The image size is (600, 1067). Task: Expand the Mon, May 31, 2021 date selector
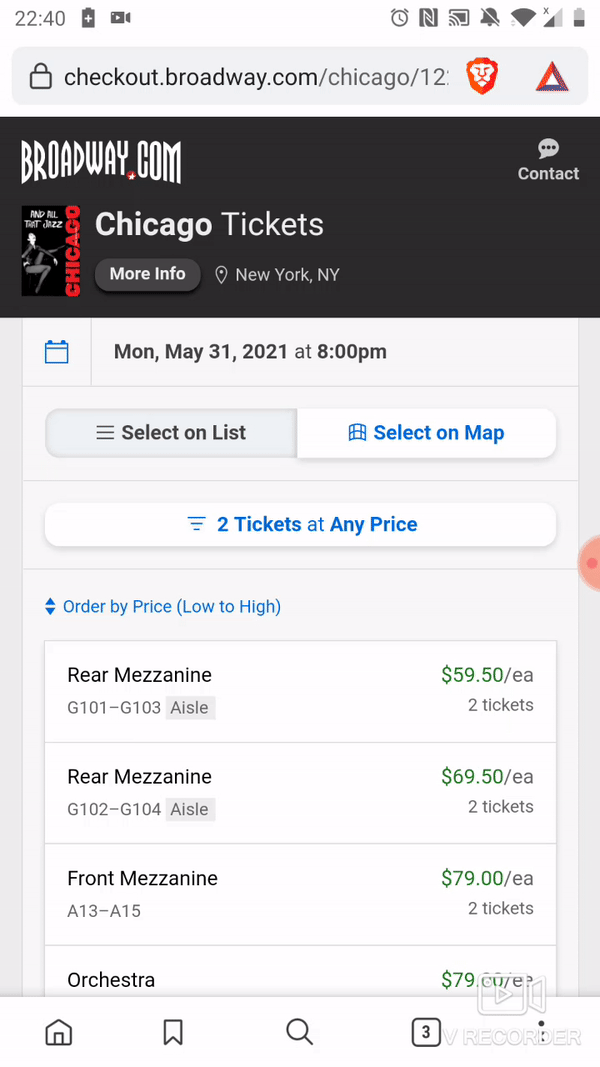pos(250,352)
